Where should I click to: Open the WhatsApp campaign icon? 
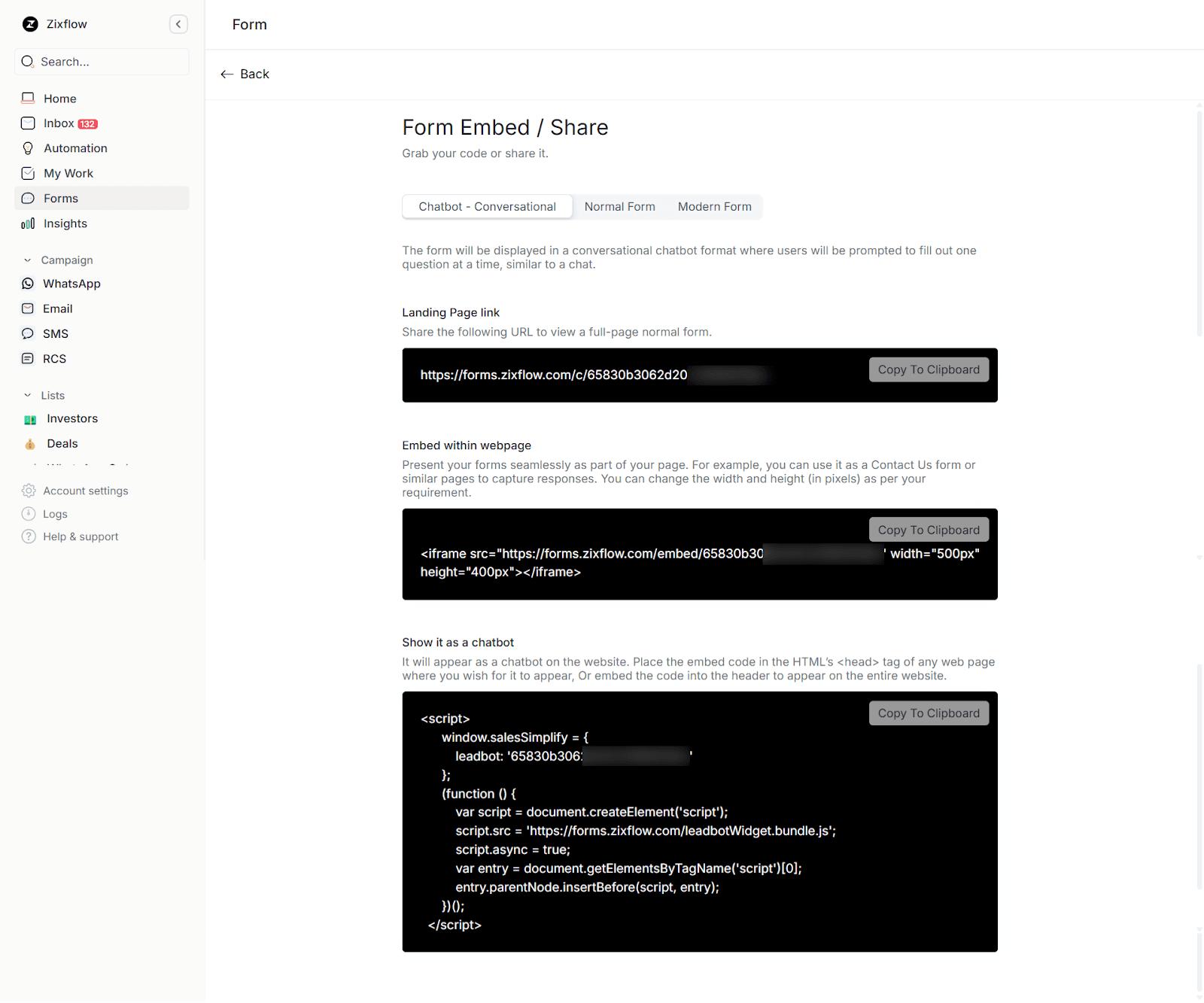click(28, 283)
